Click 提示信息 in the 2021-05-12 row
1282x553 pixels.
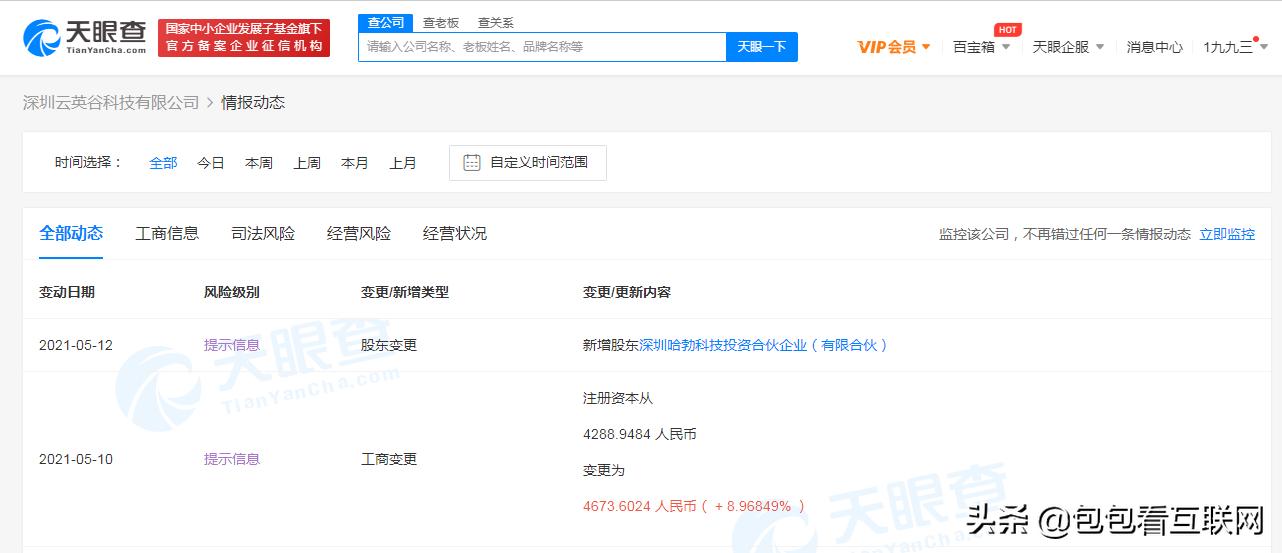pos(232,345)
